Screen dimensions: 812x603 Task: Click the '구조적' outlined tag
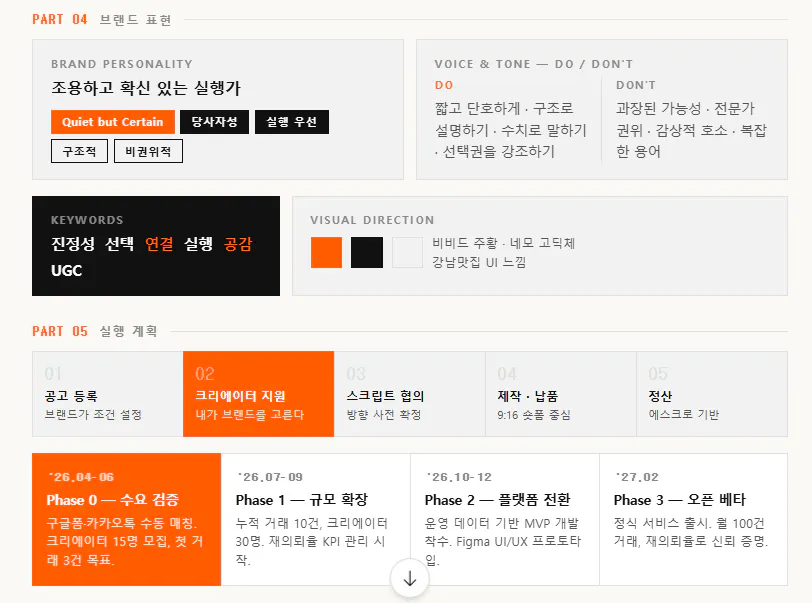79,151
